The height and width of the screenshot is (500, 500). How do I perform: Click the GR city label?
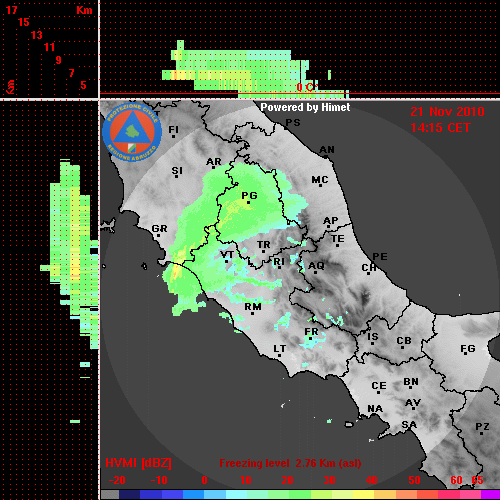click(159, 229)
